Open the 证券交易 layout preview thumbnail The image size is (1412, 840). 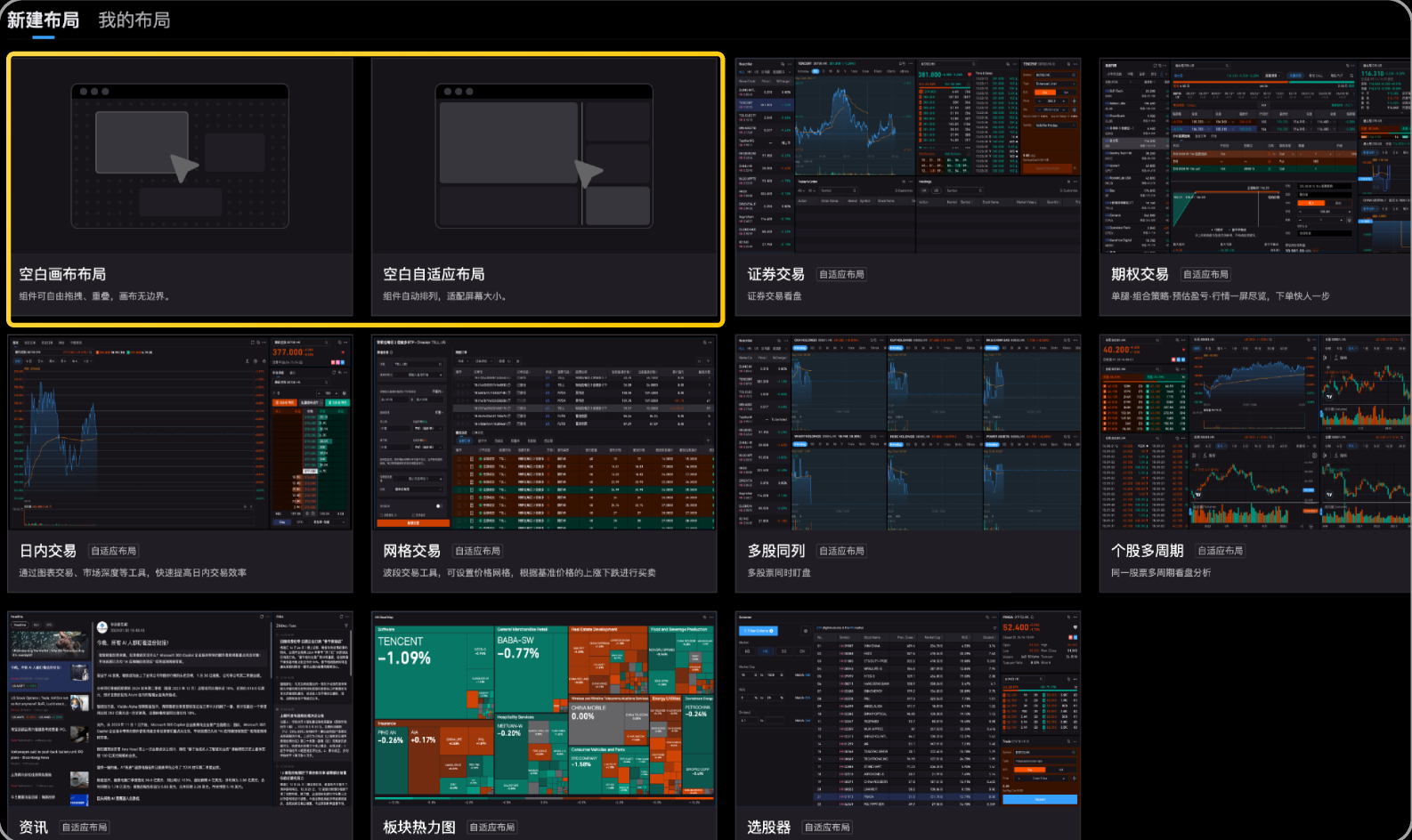[x=908, y=156]
